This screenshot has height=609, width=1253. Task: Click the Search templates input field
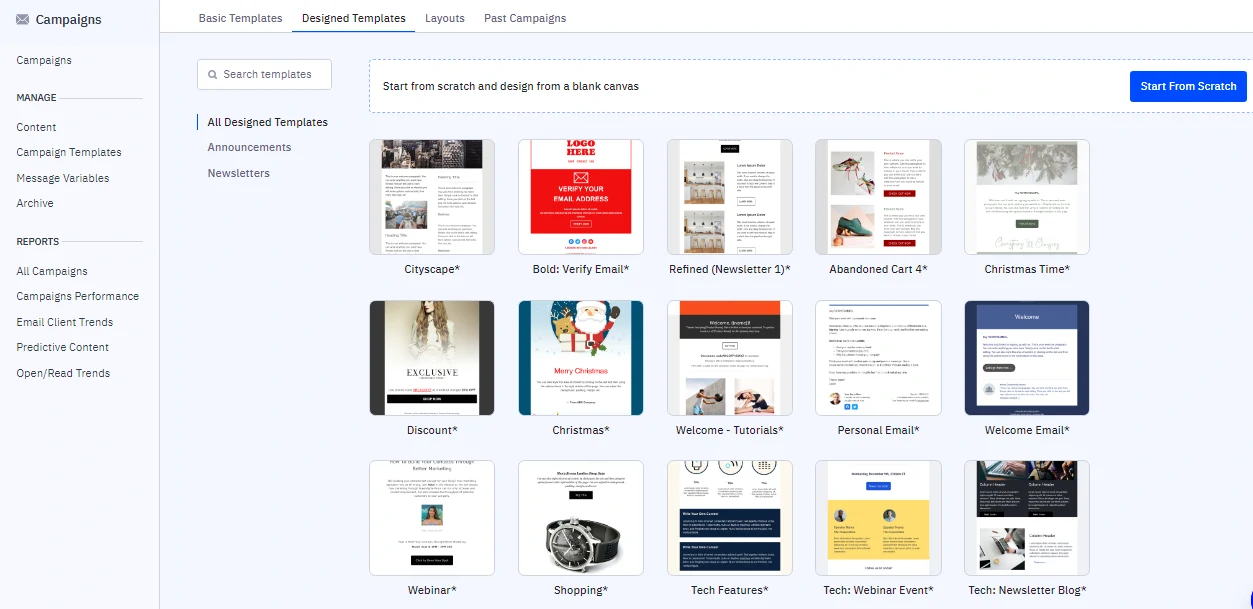click(x=265, y=74)
